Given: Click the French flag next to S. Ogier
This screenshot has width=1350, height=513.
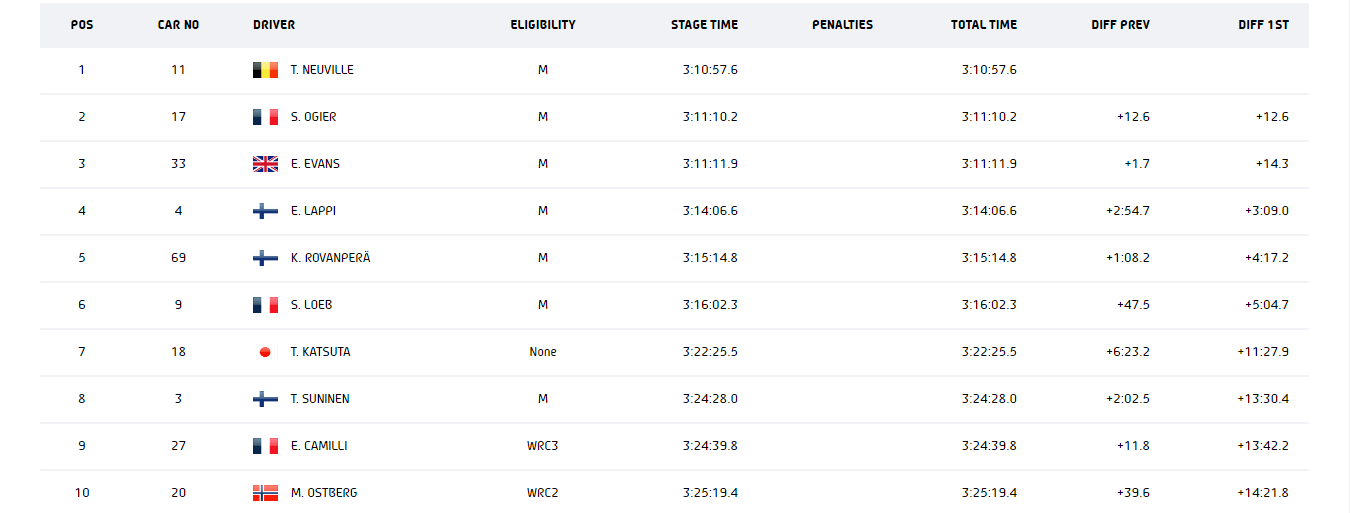Looking at the screenshot, I should (x=265, y=117).
